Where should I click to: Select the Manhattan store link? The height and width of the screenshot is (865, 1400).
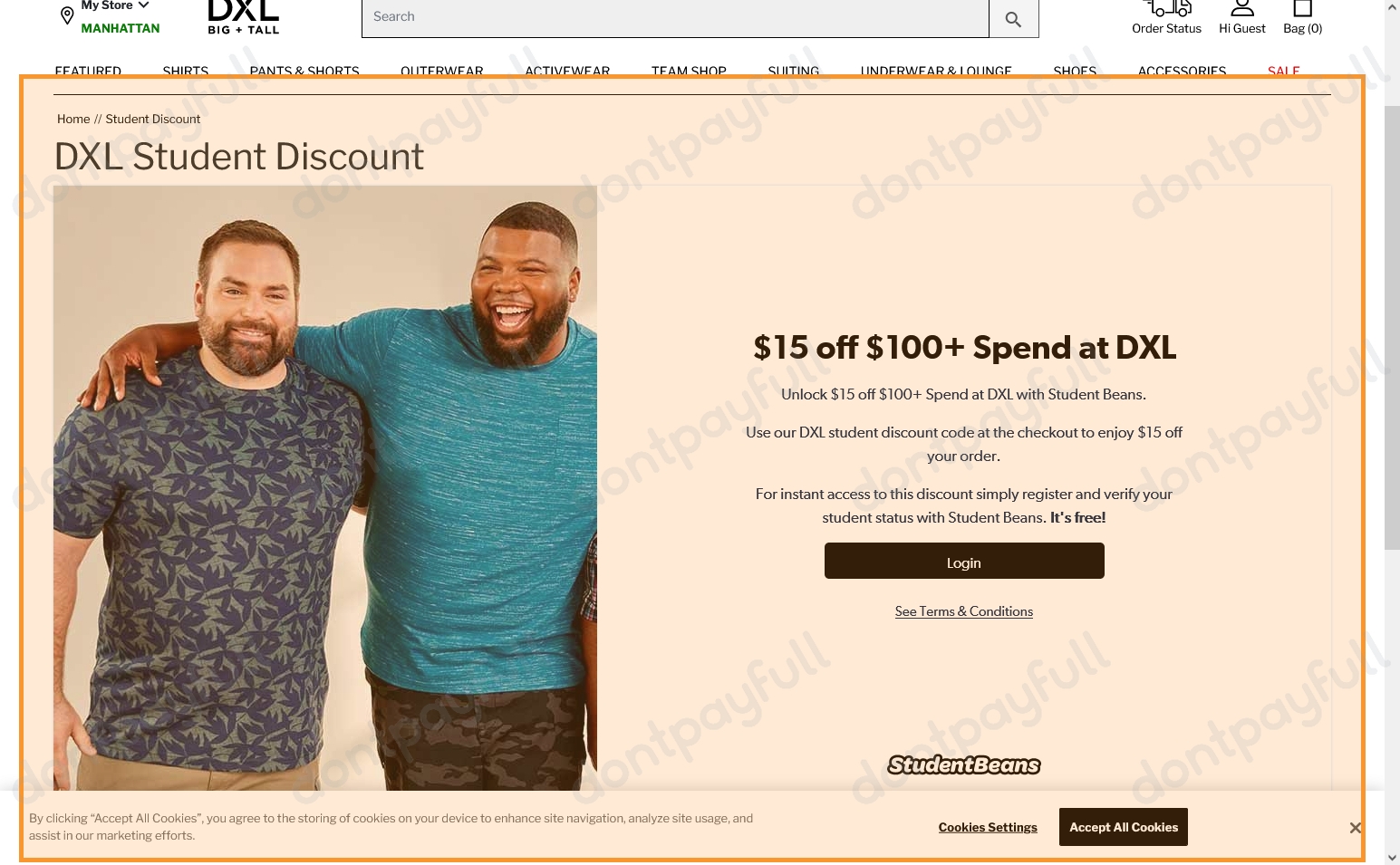[x=121, y=28]
